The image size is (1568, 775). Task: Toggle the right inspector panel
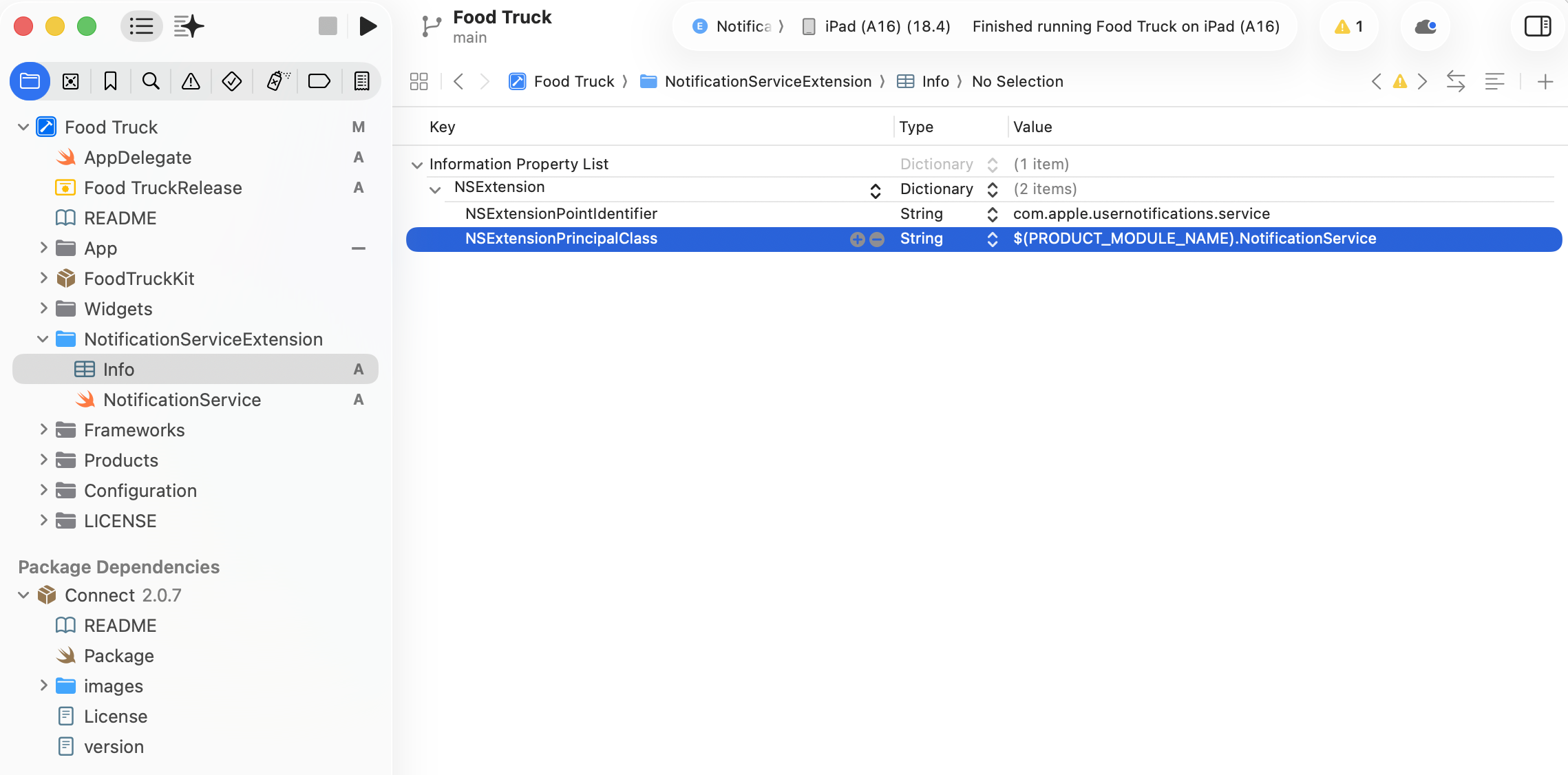click(1537, 26)
